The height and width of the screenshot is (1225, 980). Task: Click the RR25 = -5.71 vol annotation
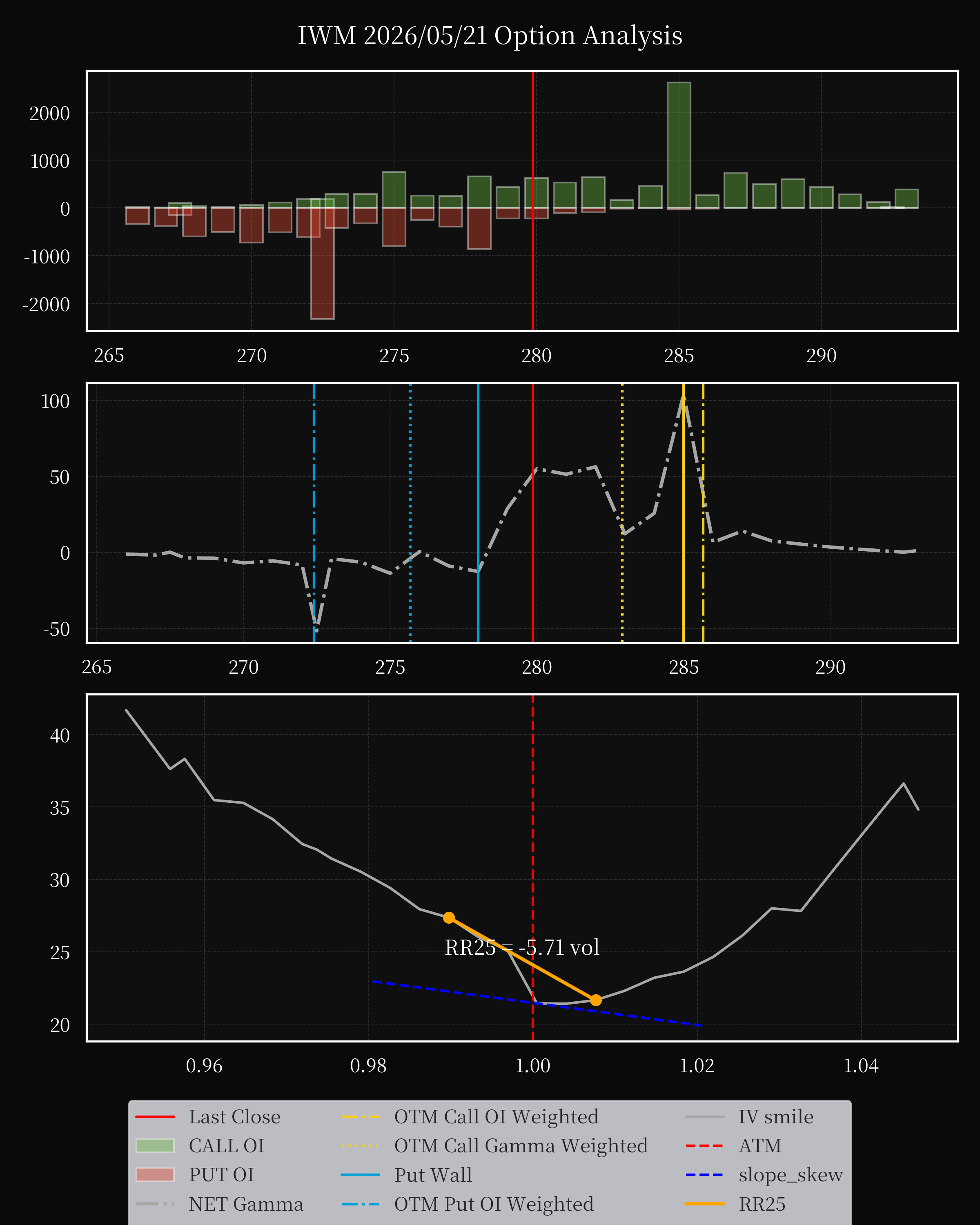[x=522, y=947]
